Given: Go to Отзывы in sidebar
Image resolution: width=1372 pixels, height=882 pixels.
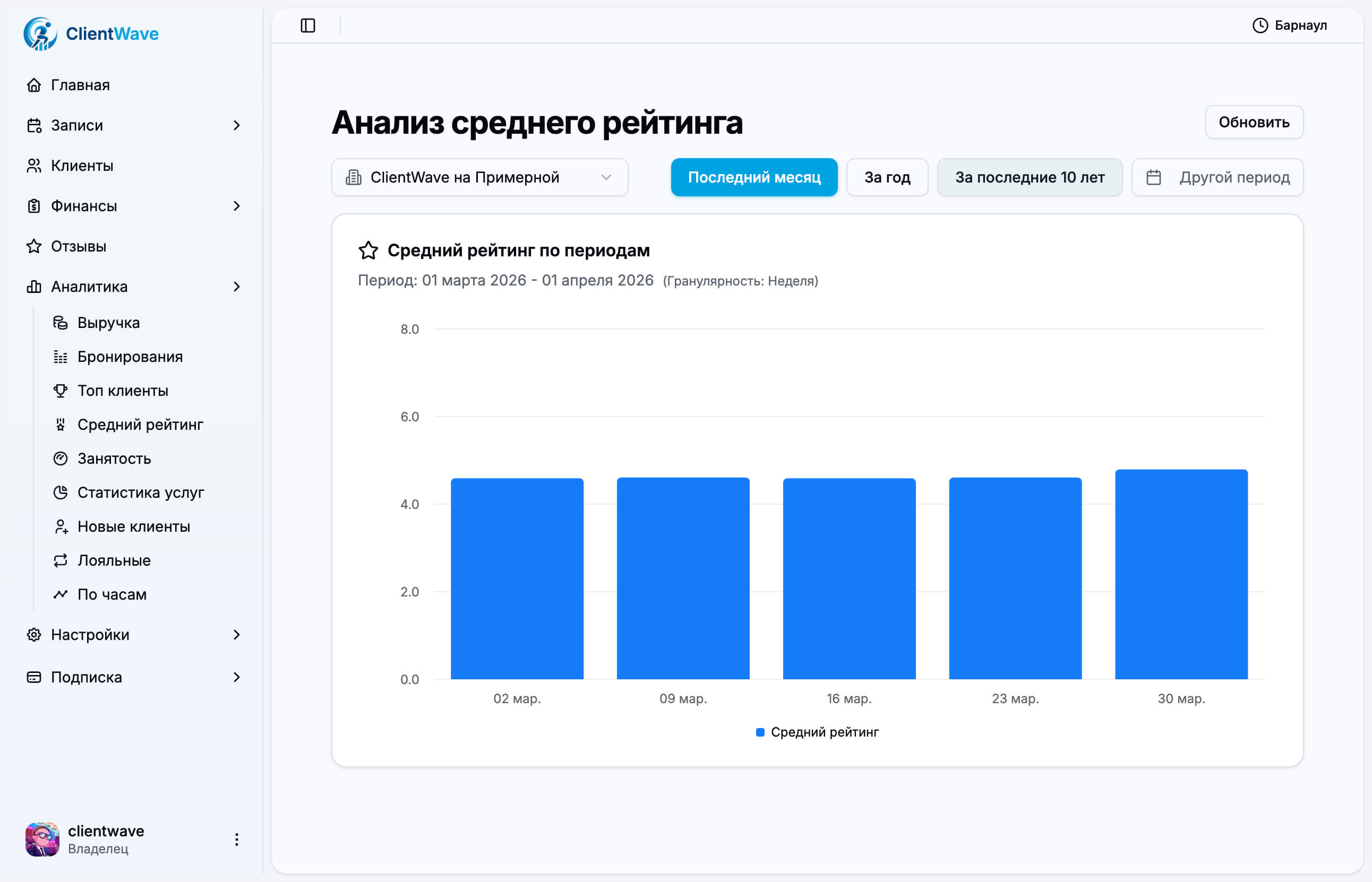Looking at the screenshot, I should point(79,246).
